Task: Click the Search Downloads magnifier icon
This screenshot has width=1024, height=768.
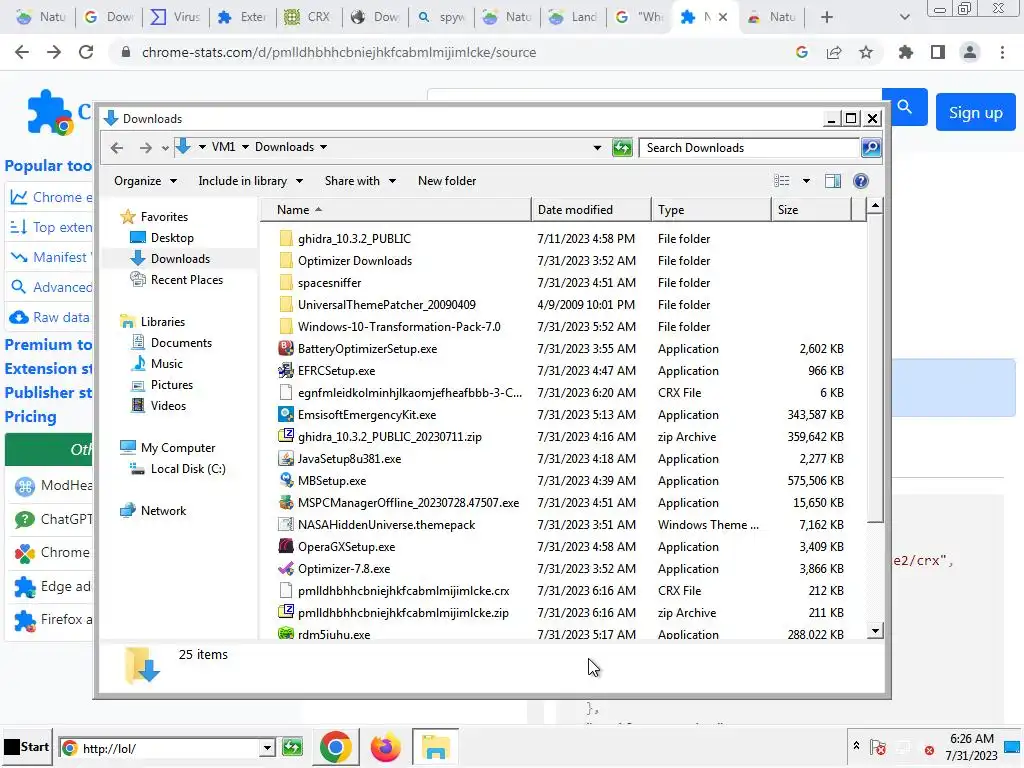Action: pos(871,148)
